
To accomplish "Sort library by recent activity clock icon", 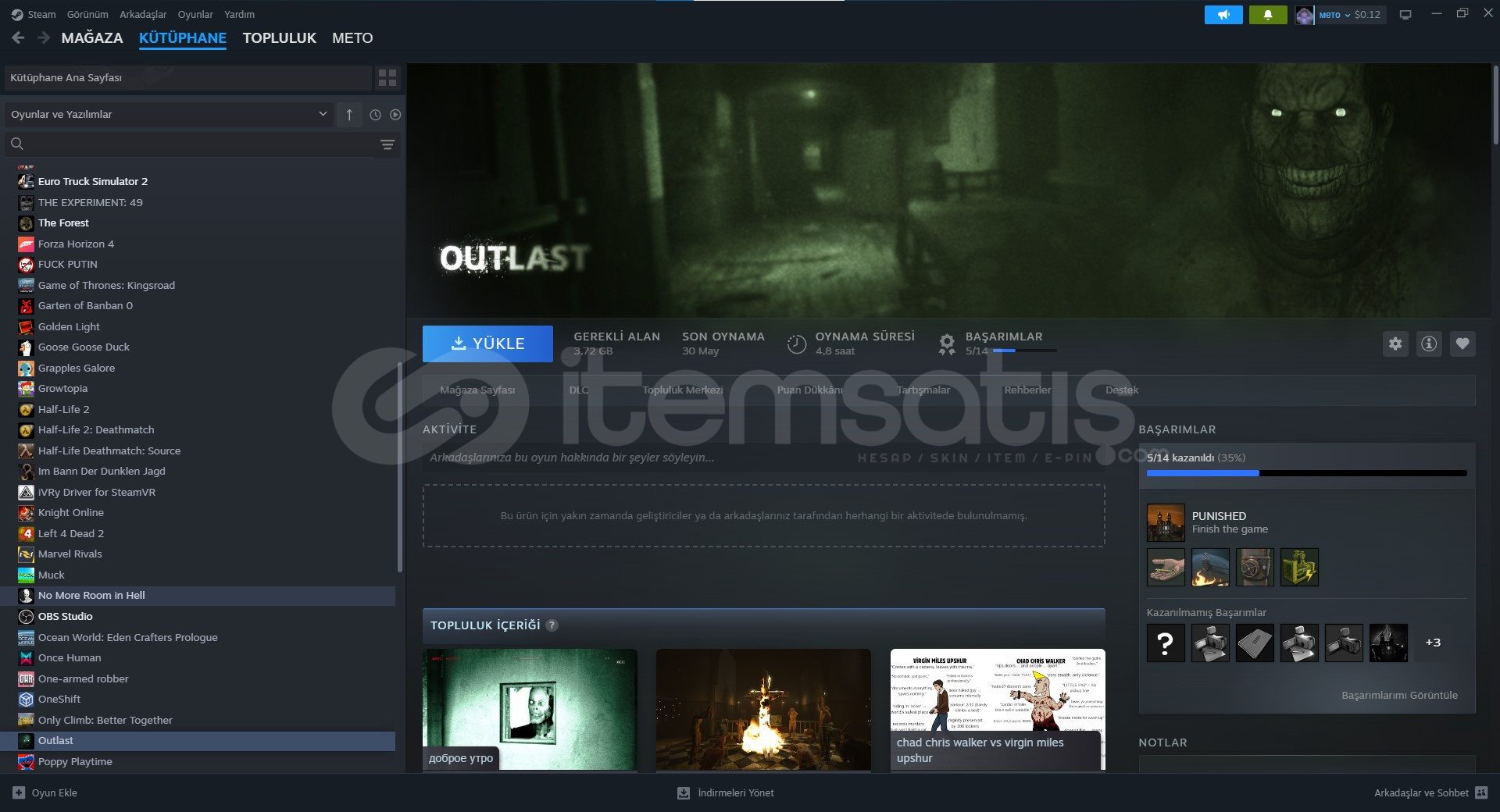I will click(x=375, y=115).
